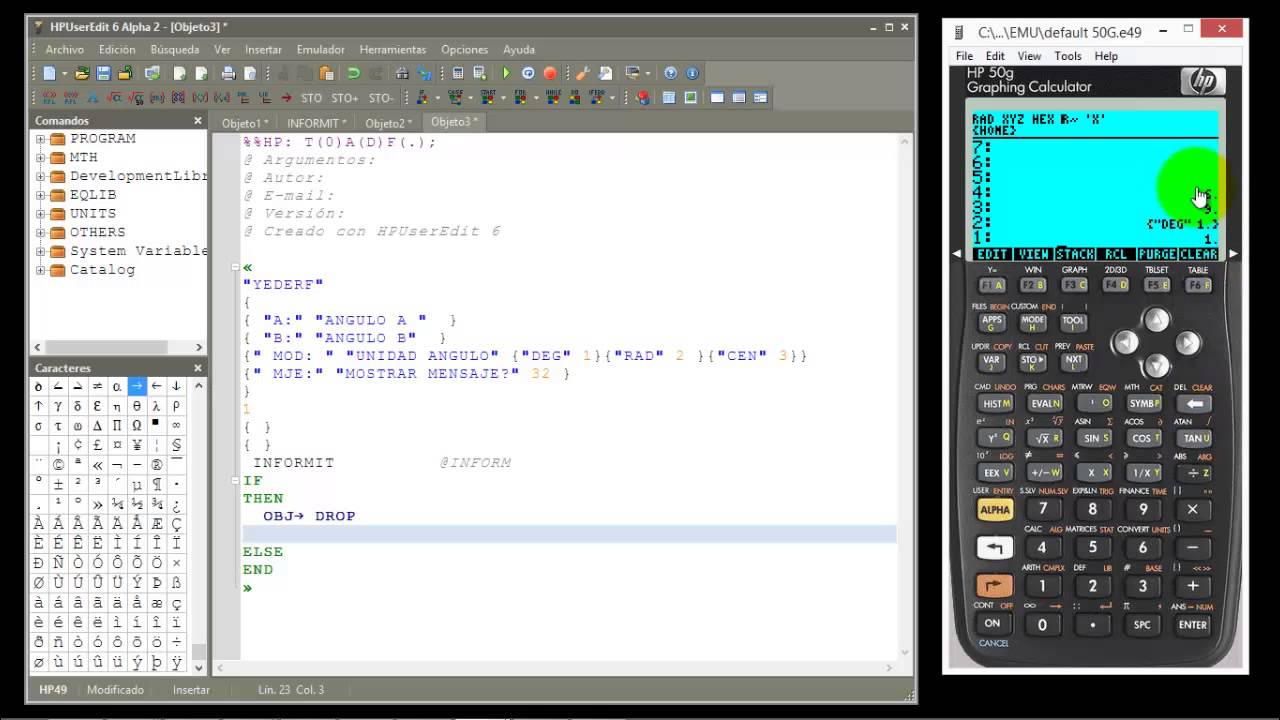This screenshot has height=720, width=1280.
Task: Click the calculator EVAL key
Action: coord(1045,403)
